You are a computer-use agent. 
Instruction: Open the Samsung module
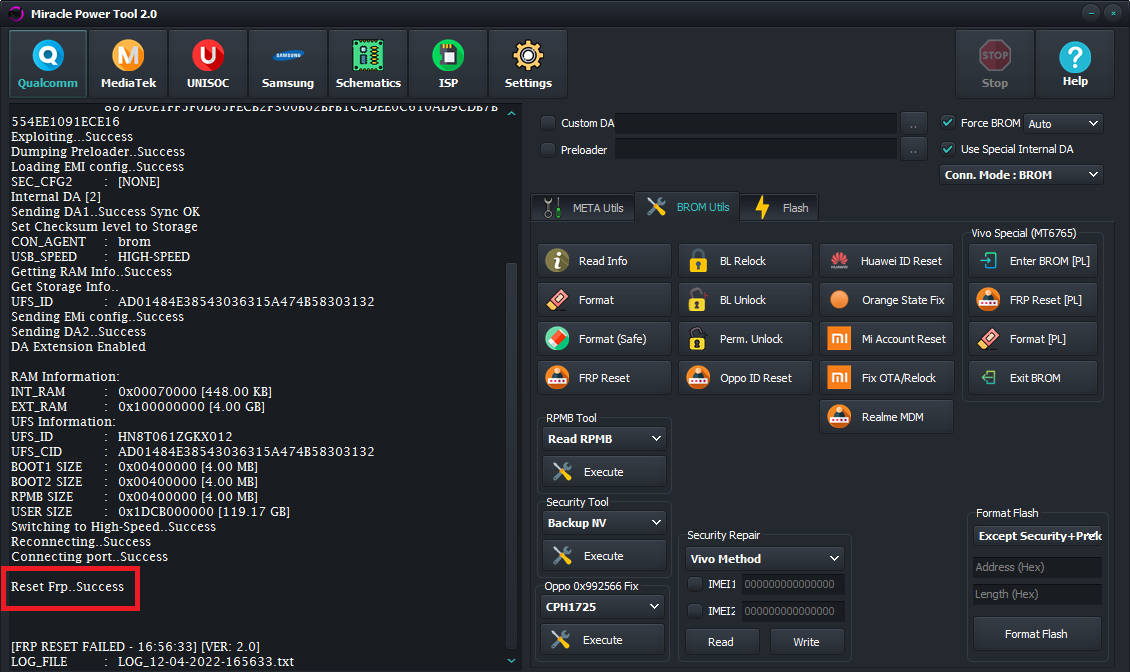[x=288, y=64]
